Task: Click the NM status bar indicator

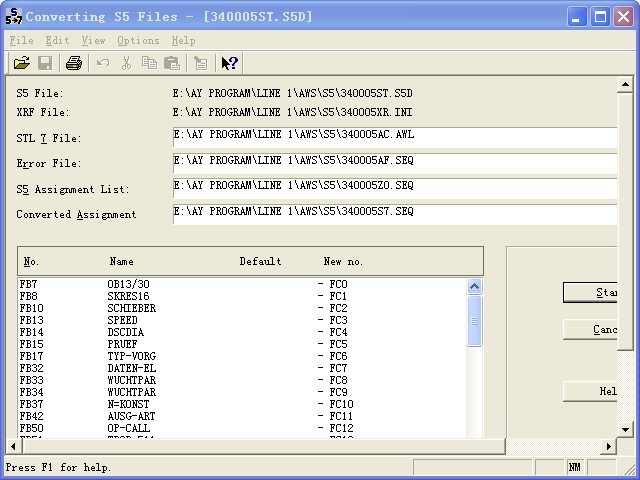Action: [x=574, y=467]
